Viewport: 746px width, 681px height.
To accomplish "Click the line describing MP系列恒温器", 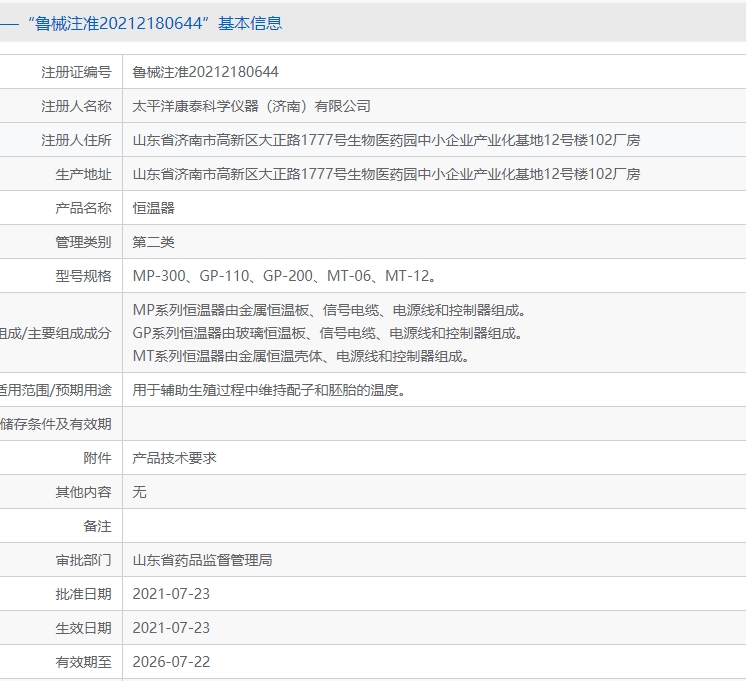I will pyautogui.click(x=329, y=310).
